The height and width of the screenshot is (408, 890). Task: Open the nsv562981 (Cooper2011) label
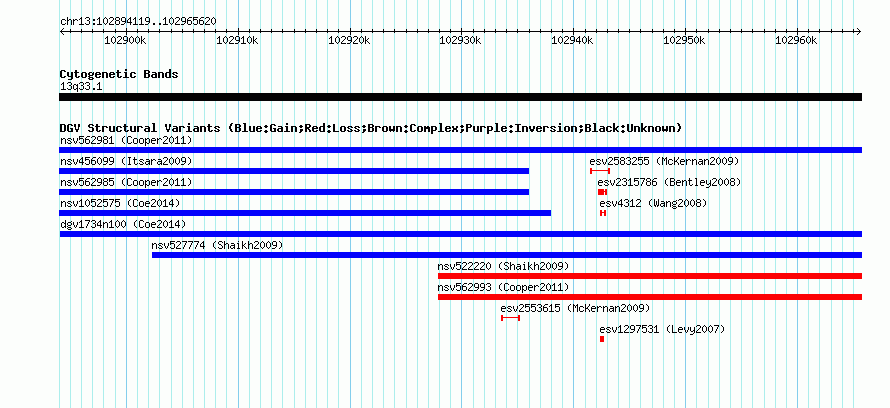126,140
